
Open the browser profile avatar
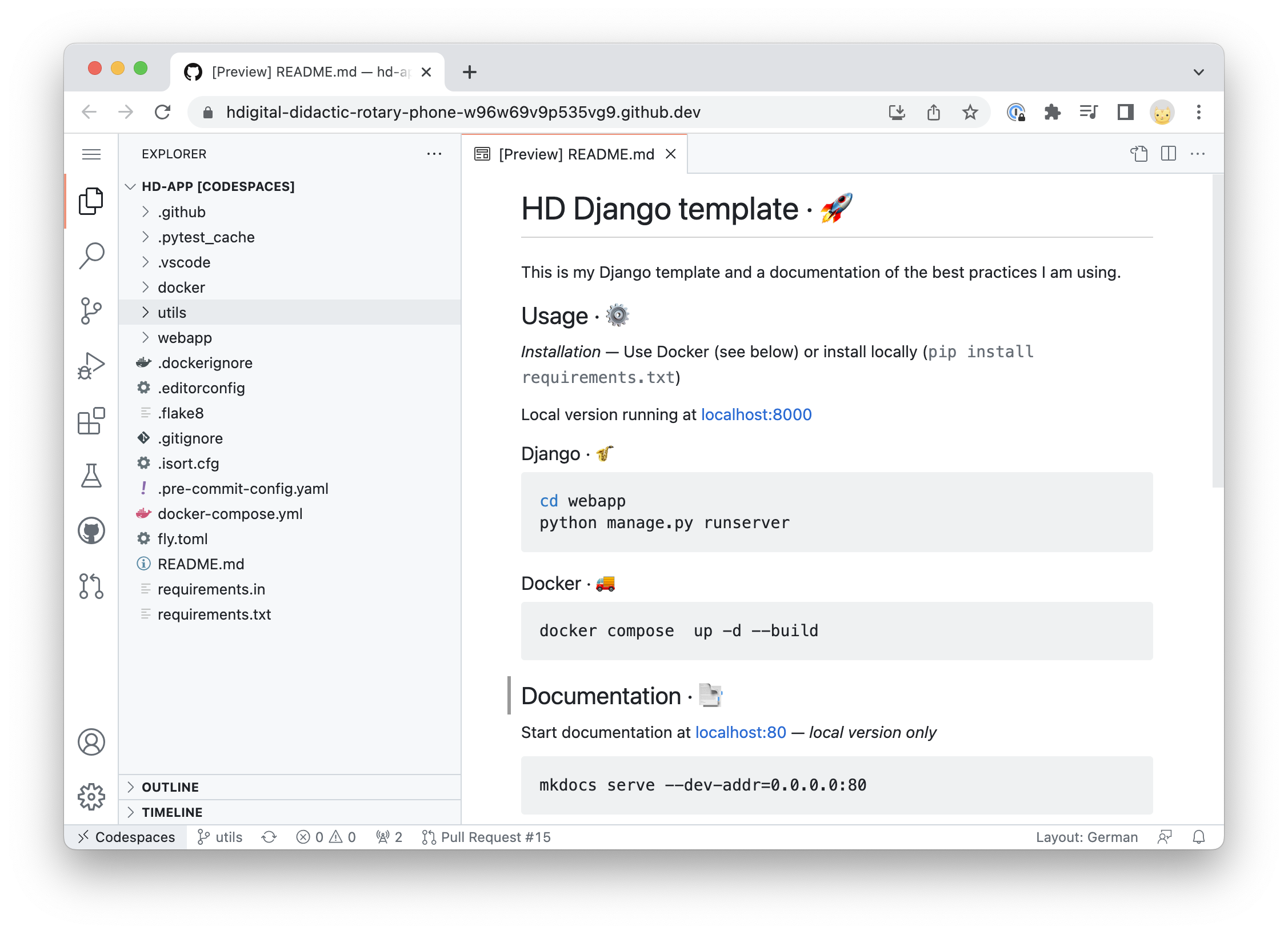click(1162, 112)
